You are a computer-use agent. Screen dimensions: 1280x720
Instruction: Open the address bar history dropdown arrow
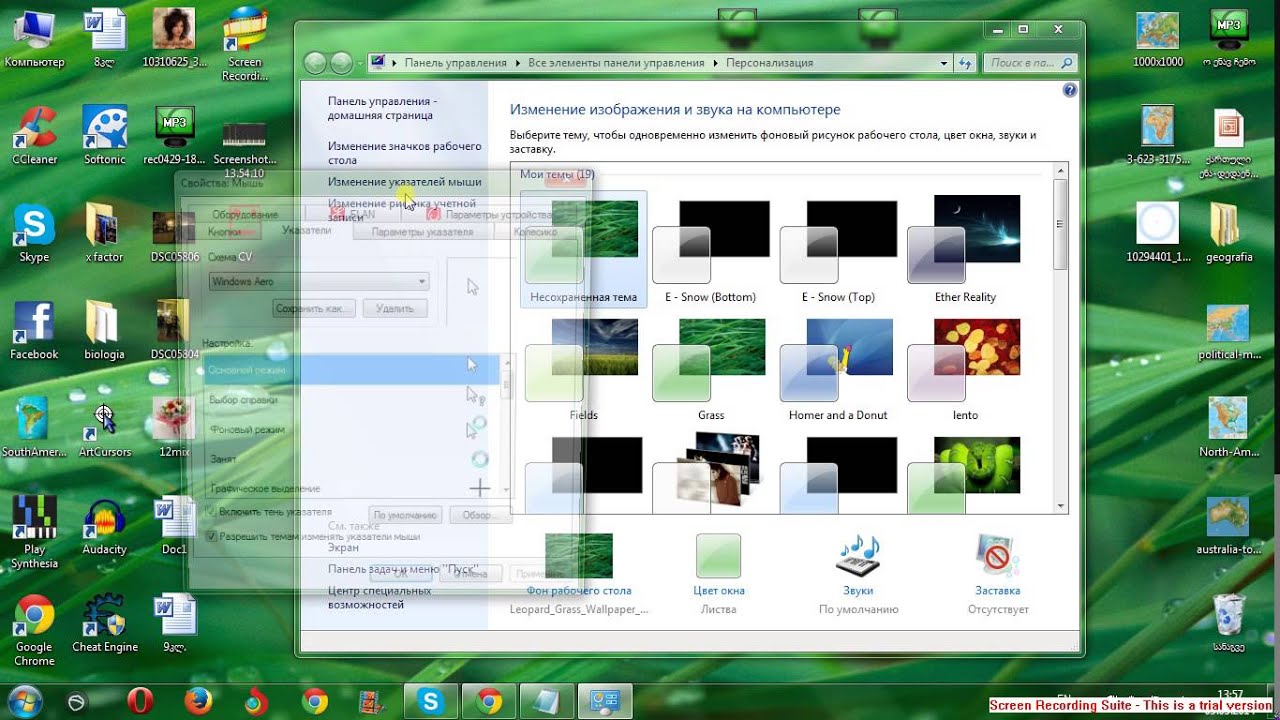point(945,63)
